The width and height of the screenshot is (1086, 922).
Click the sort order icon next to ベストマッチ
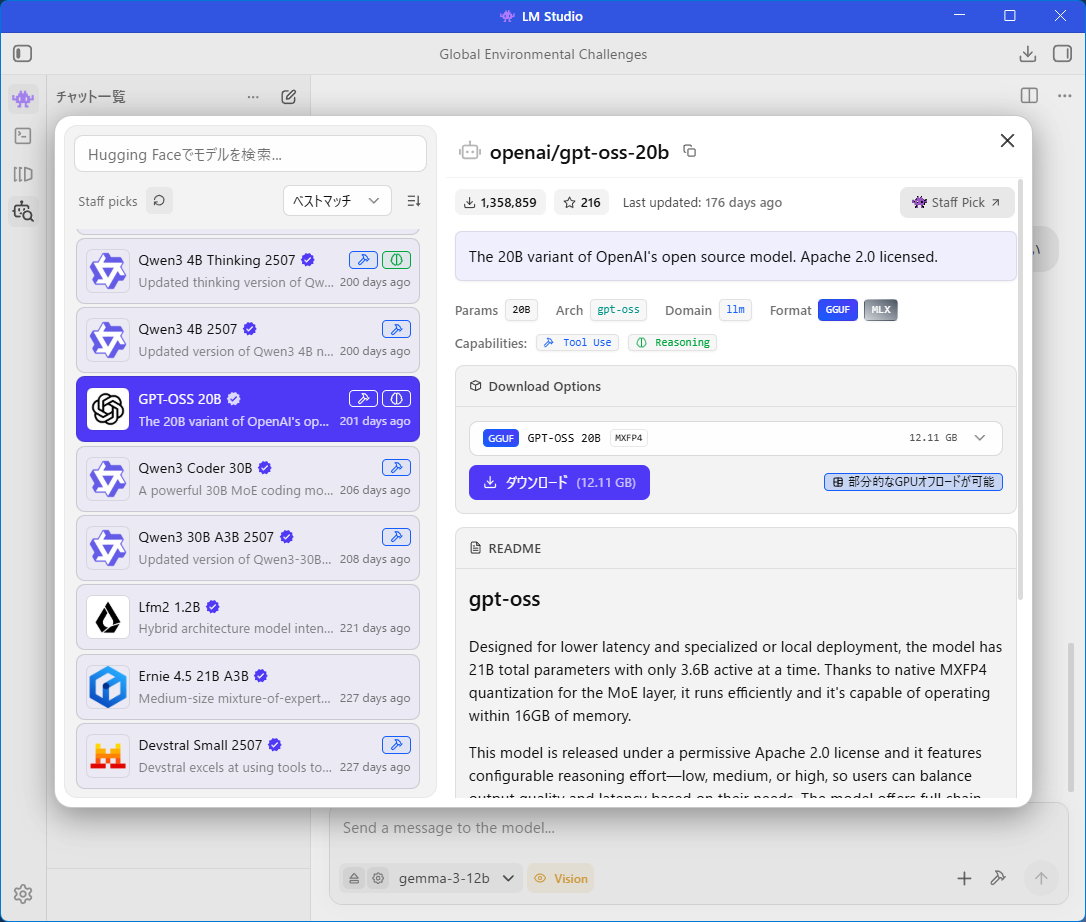point(414,201)
